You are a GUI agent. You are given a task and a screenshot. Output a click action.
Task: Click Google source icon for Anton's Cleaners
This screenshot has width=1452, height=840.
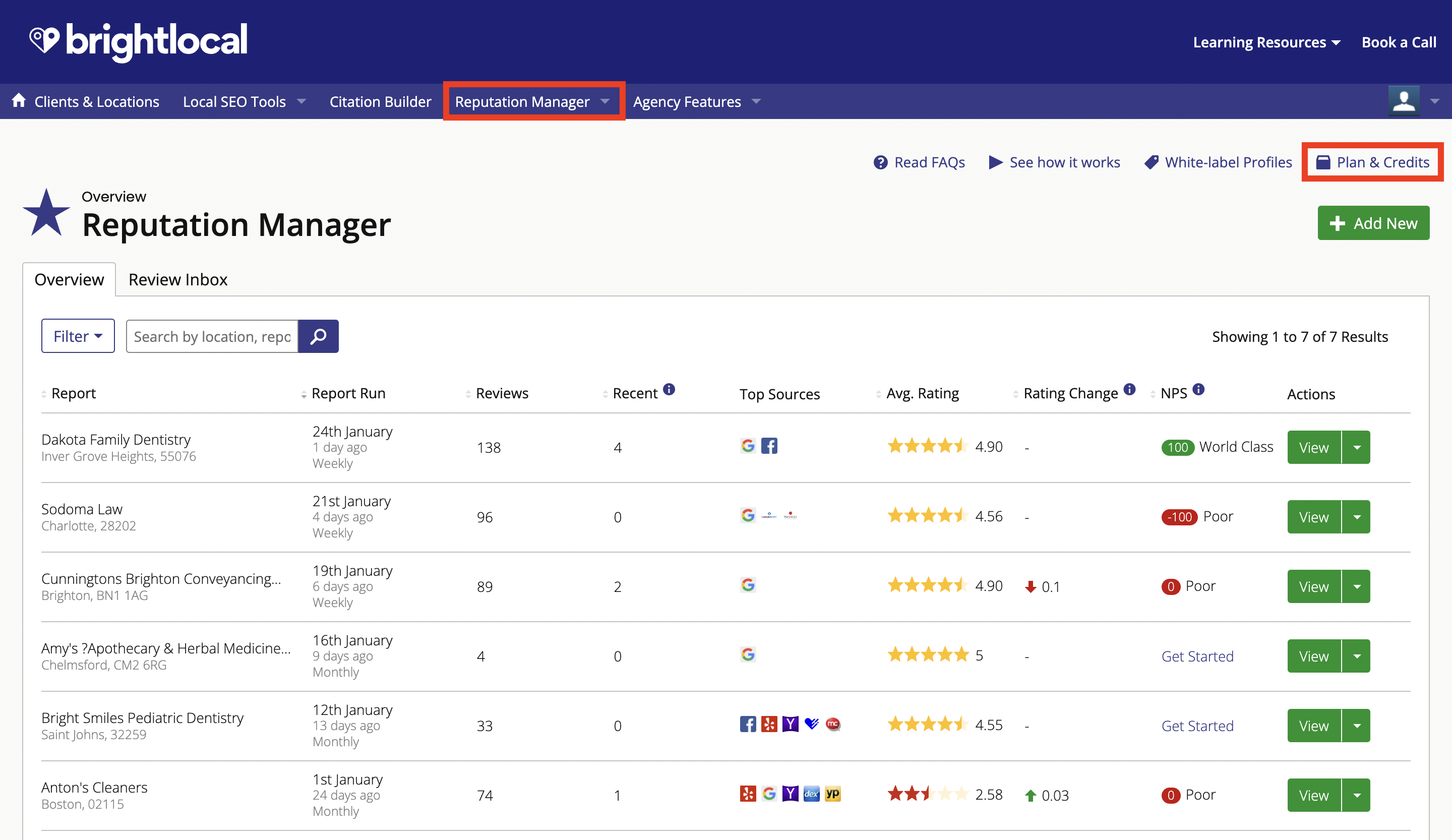769,794
